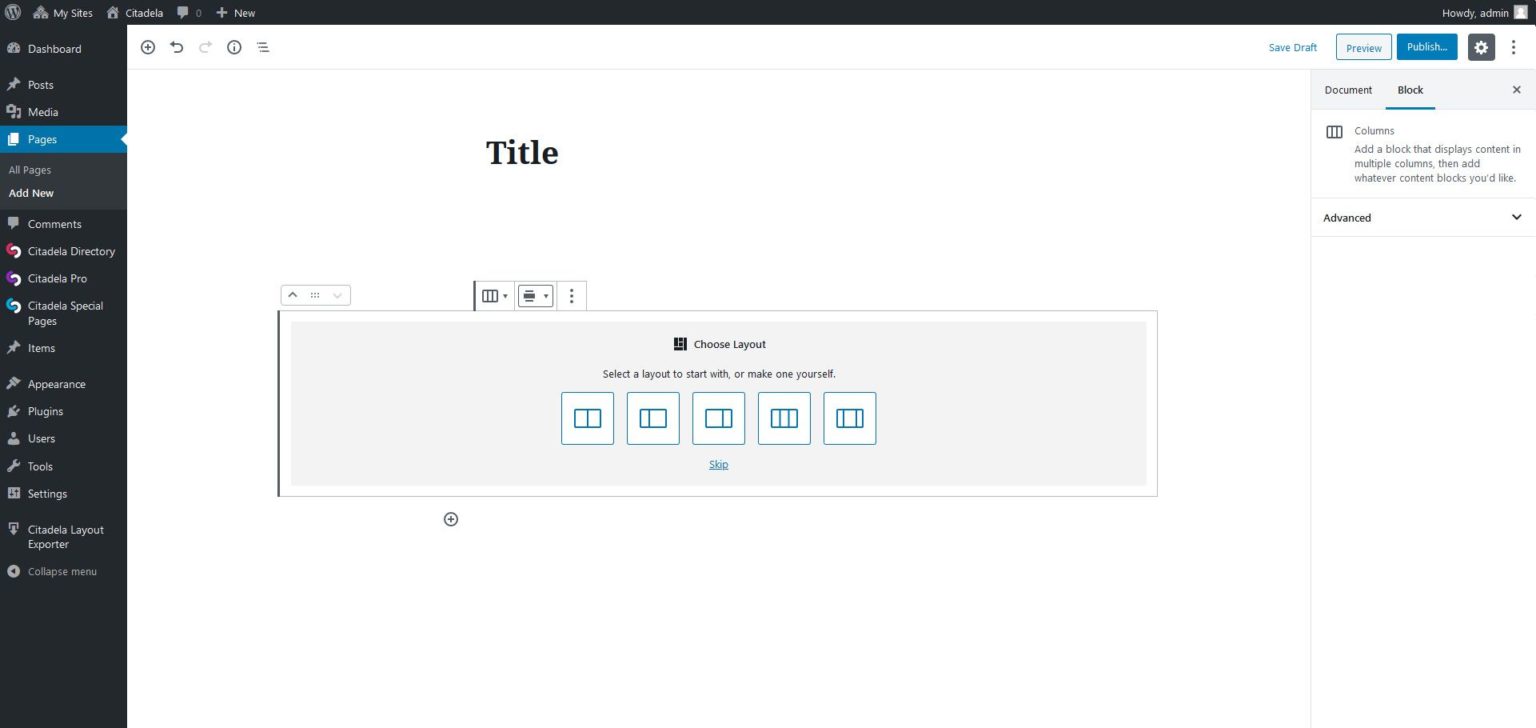Click the editor Settings gear icon
This screenshot has height=728, width=1536.
(1481, 47)
